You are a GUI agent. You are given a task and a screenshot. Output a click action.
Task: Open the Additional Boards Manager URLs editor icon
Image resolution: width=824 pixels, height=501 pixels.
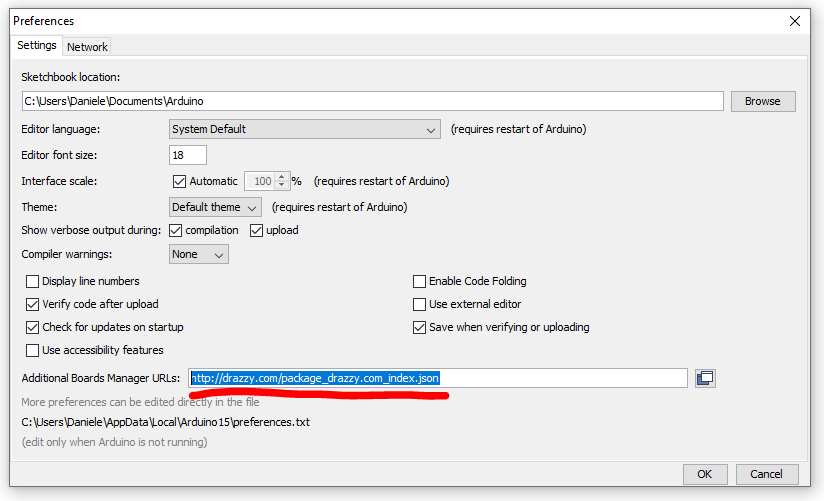coord(705,378)
